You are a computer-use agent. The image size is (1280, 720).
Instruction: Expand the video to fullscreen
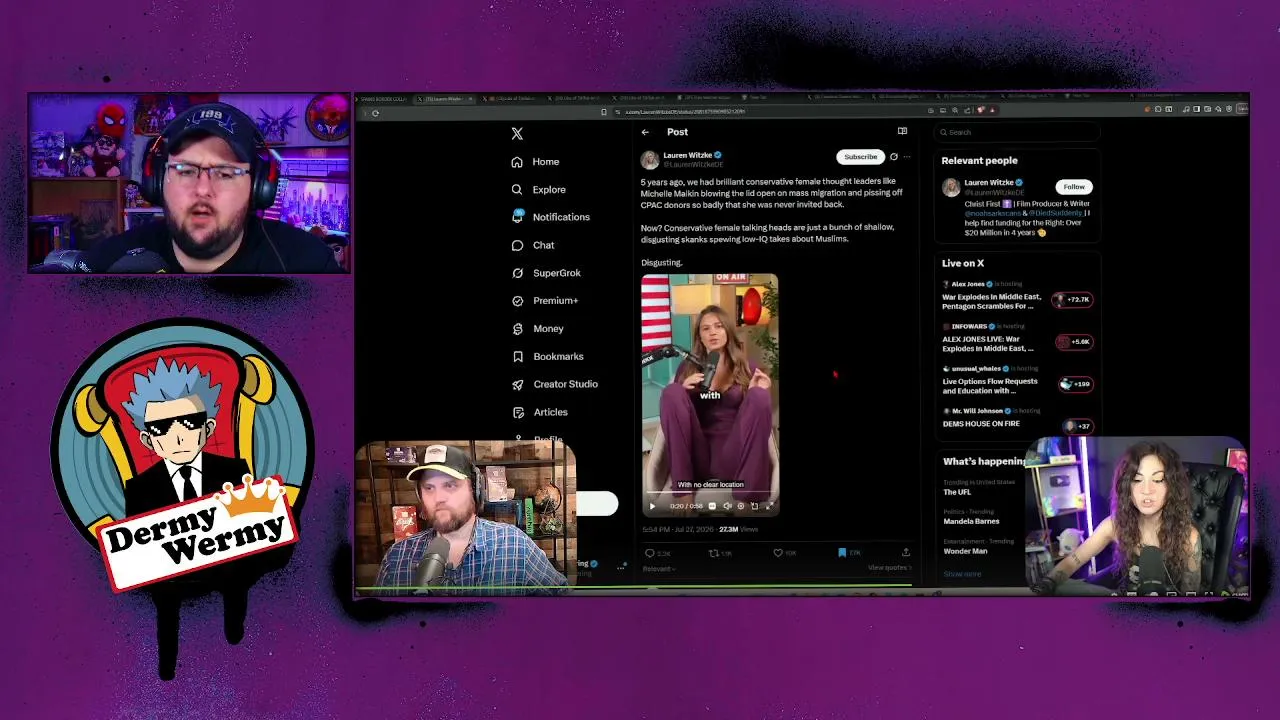coord(768,506)
